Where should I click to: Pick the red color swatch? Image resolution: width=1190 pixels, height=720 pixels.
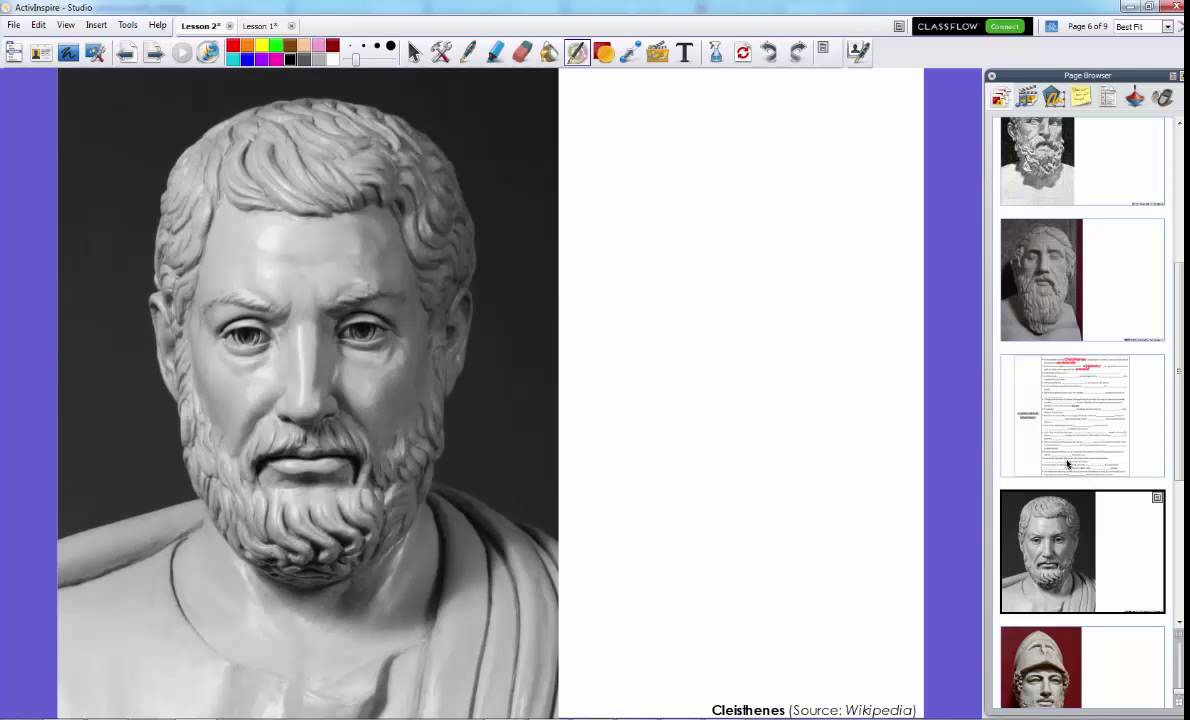(233, 46)
